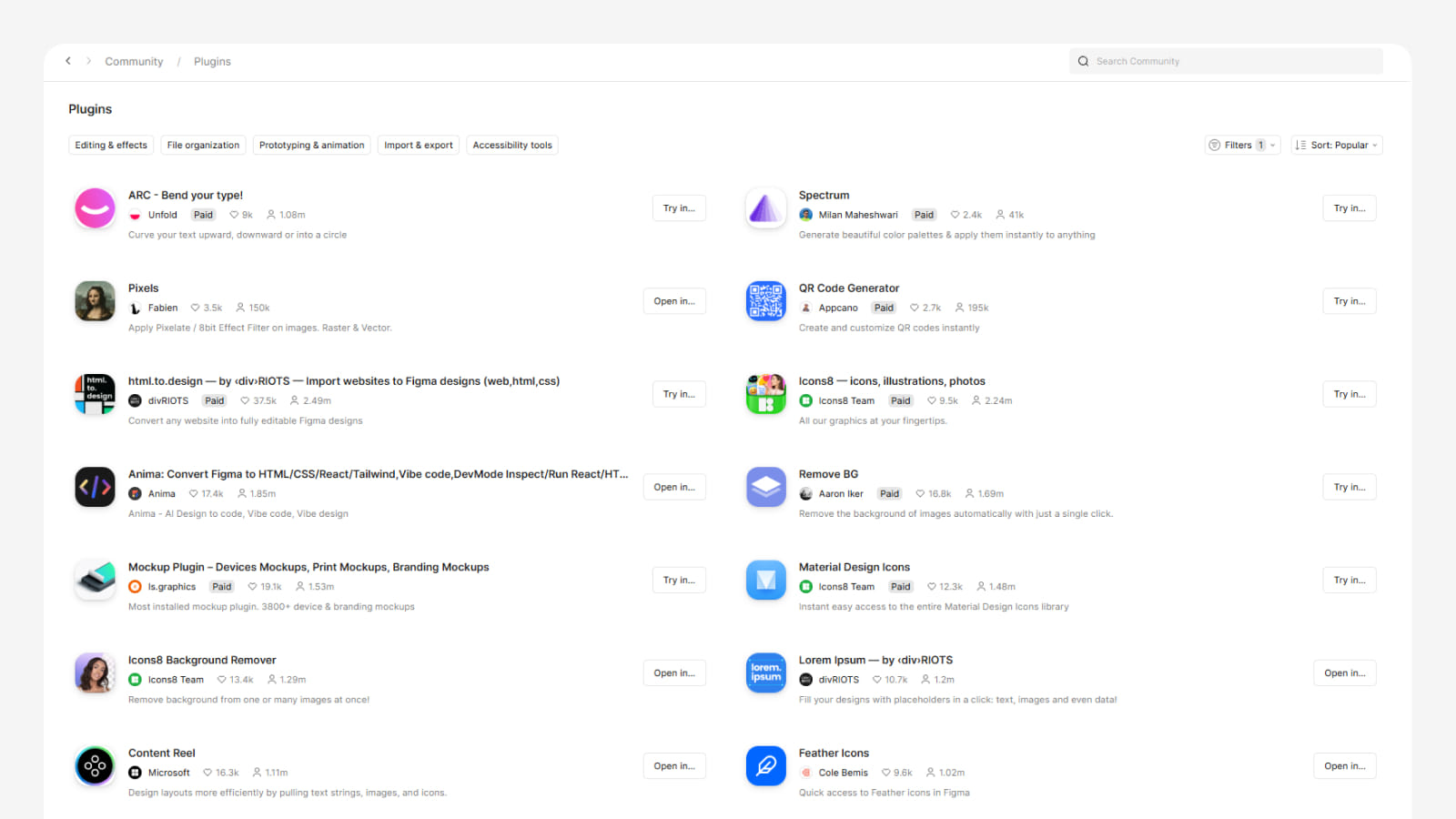Image resolution: width=1456 pixels, height=819 pixels.
Task: Select the Feather Icons plugin icon
Action: point(765,766)
